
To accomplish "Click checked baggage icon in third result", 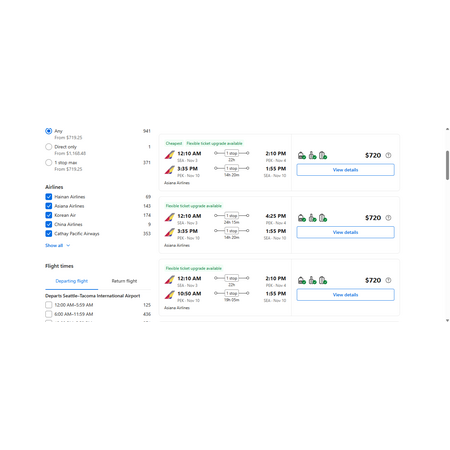I will pos(323,280).
